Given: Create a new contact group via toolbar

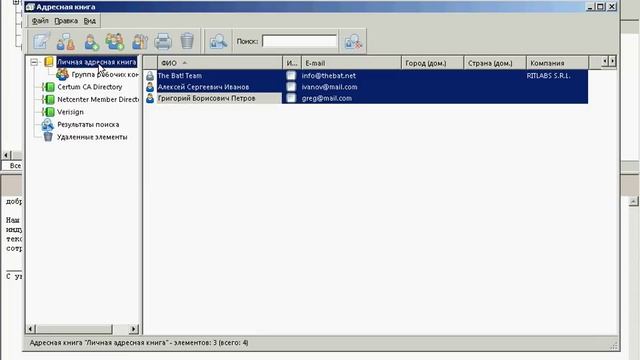Looking at the screenshot, I should click(x=115, y=41).
